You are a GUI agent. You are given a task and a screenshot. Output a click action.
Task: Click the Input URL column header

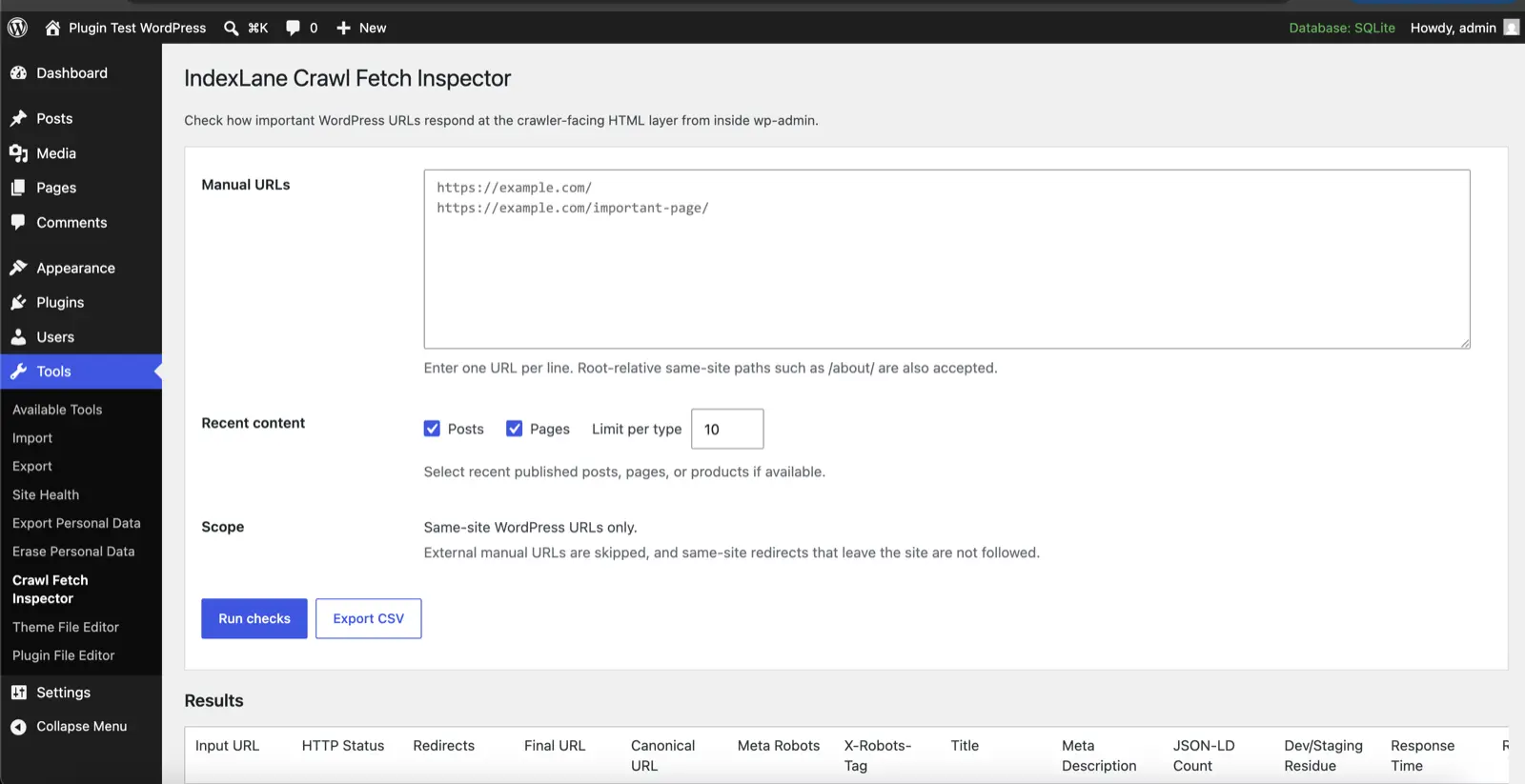click(x=227, y=746)
